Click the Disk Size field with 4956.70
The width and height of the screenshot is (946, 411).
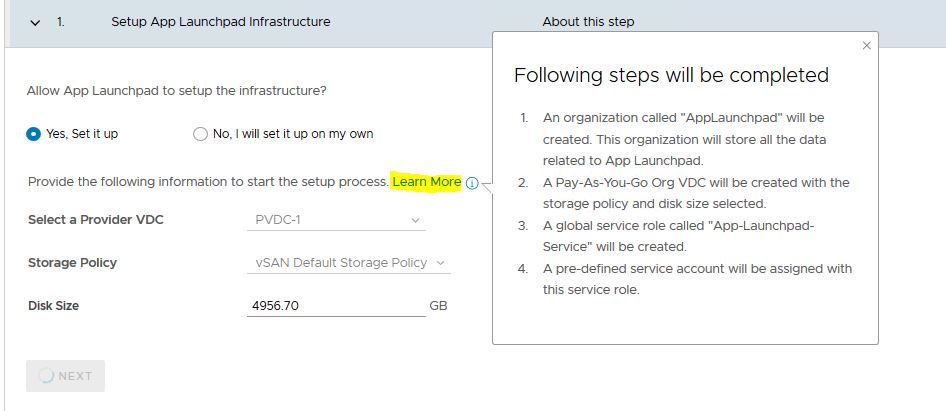(335, 305)
